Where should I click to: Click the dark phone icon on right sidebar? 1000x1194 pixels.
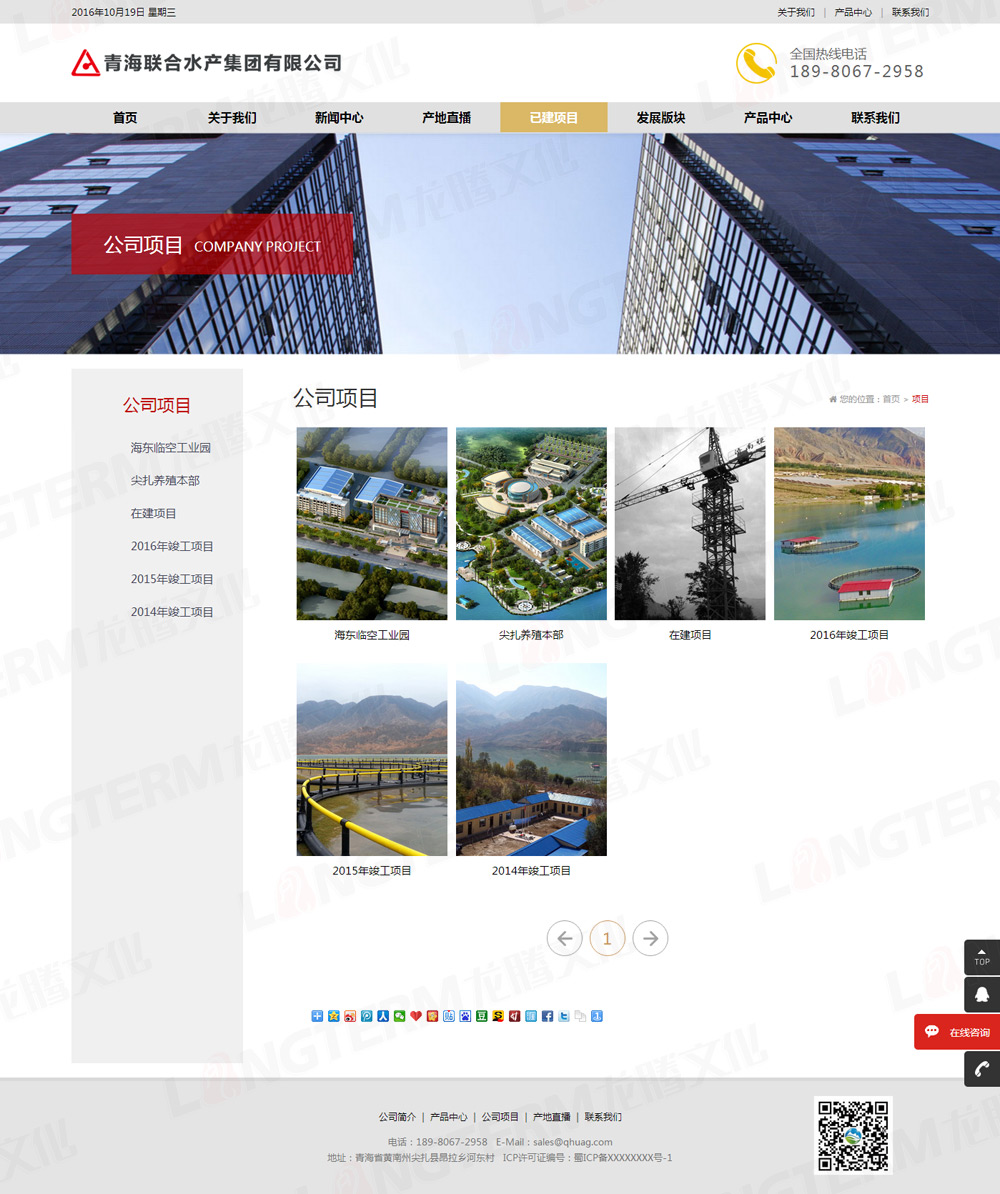(x=981, y=1069)
